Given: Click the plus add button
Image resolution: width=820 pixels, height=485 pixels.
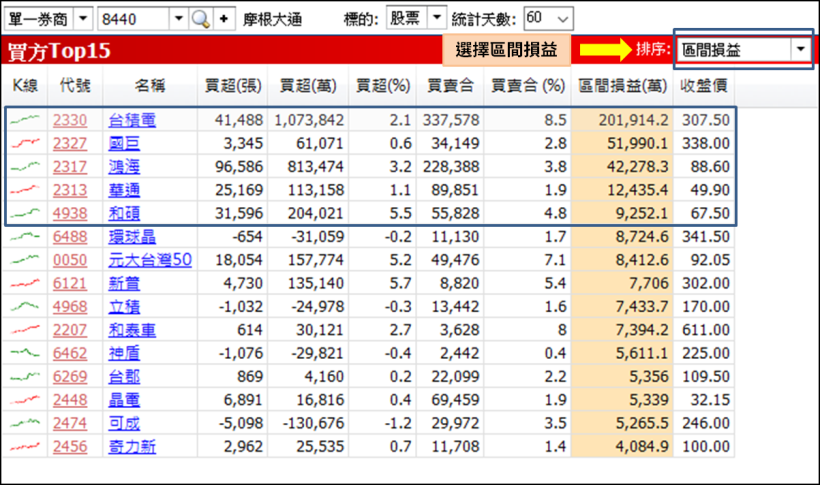Looking at the screenshot, I should [224, 19].
